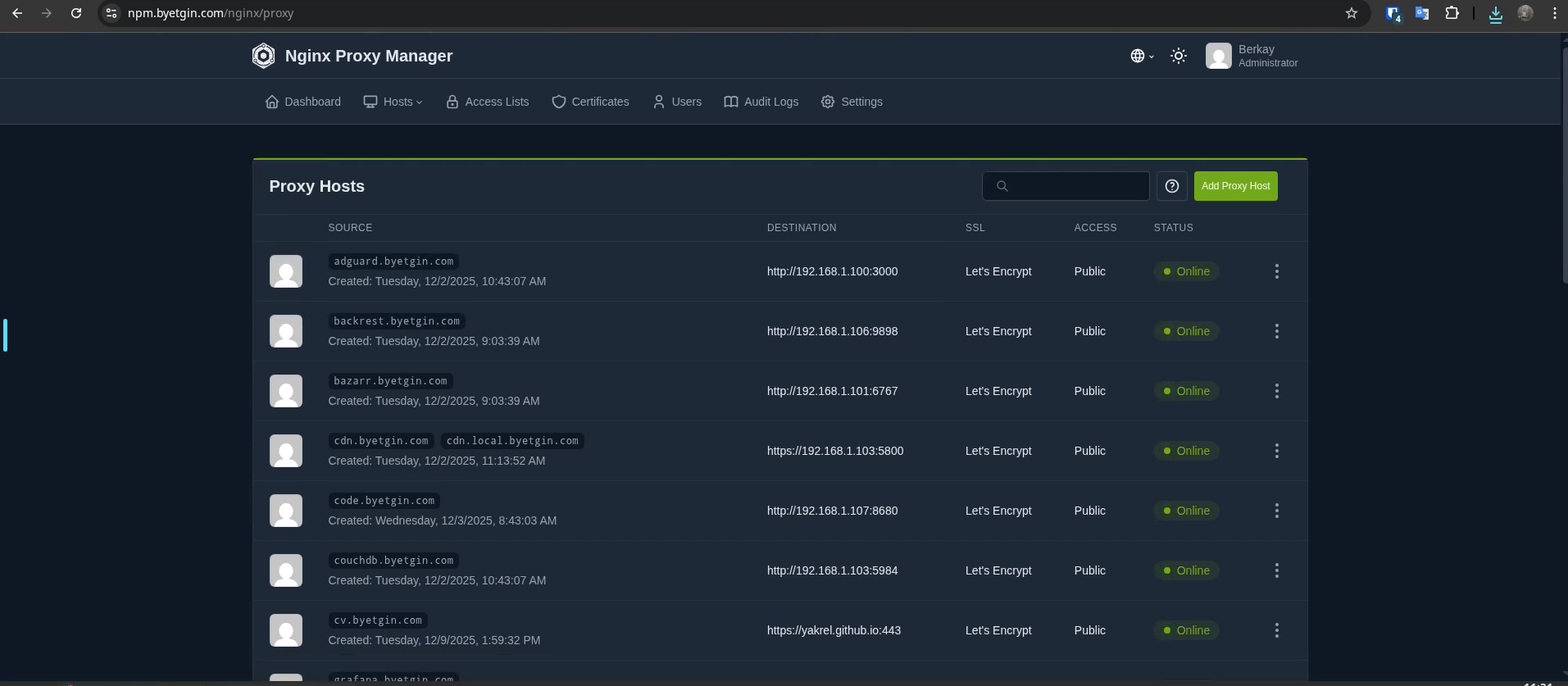Open Settings from the navigation bar
This screenshot has height=686, width=1568.
[x=852, y=102]
